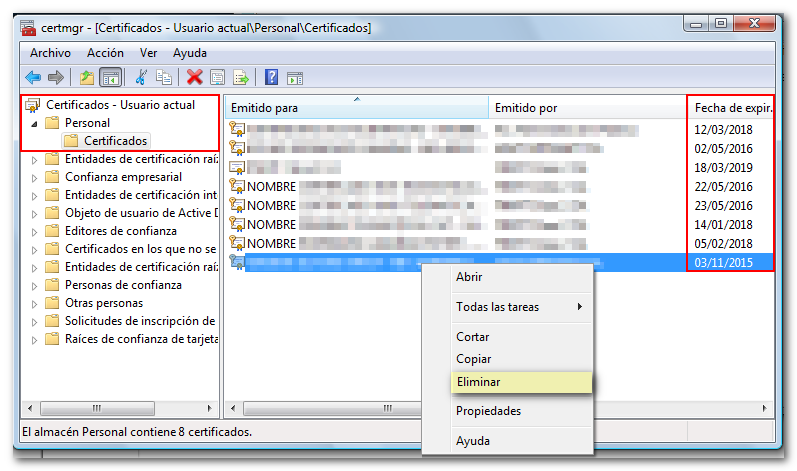This screenshot has height=471, width=797.
Task: Click the red X Delete toolbar icon
Action: [x=194, y=77]
